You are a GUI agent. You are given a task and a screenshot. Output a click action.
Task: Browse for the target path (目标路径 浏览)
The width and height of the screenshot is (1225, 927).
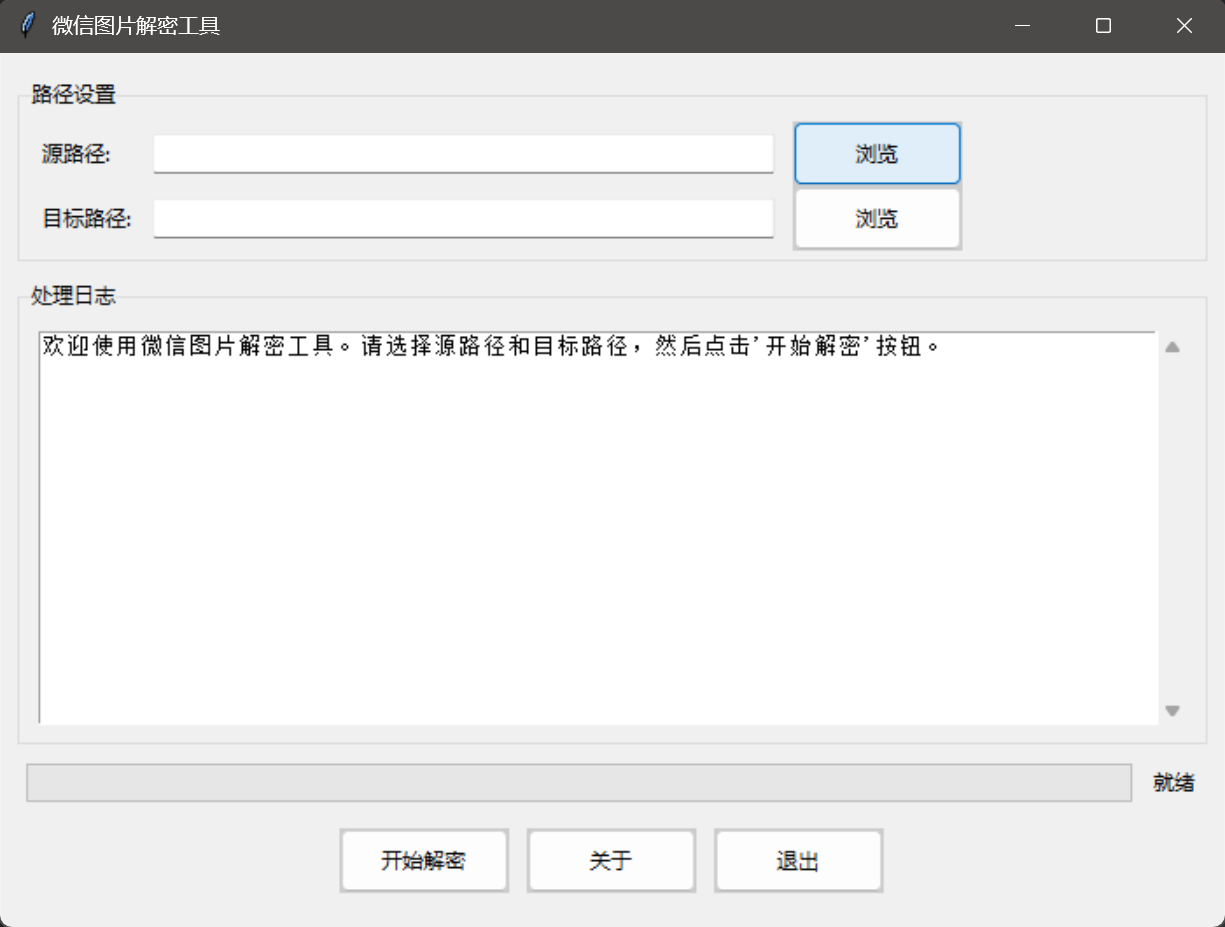coord(877,219)
